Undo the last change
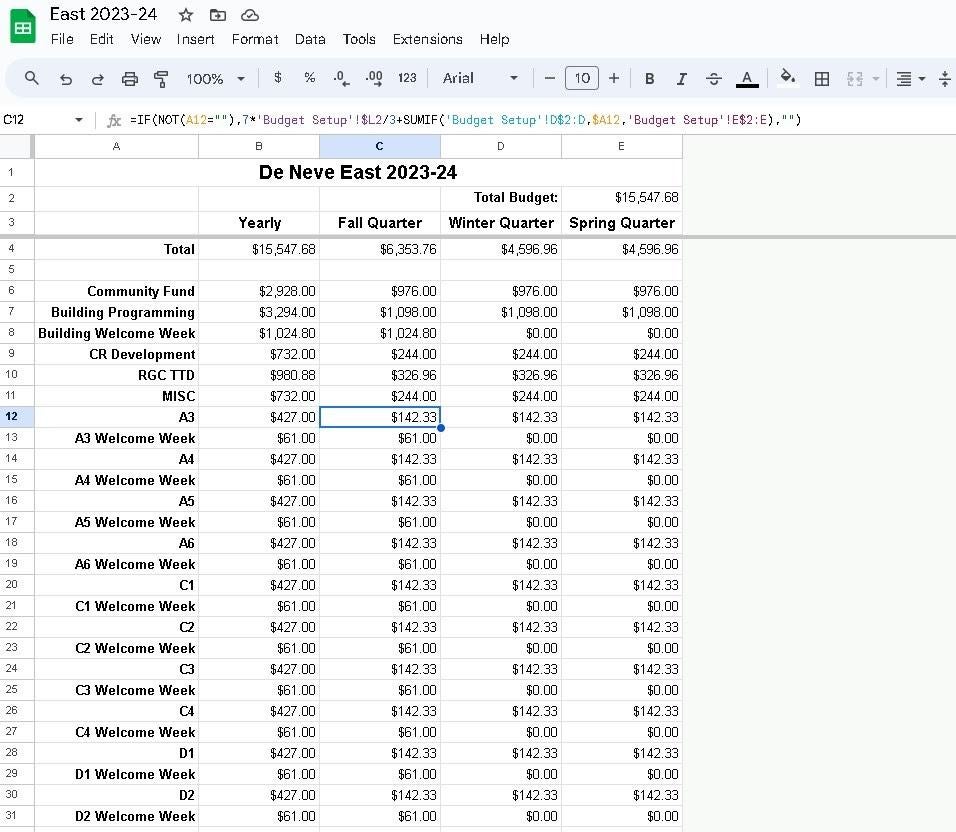Screen dimensions: 956x832 click(66, 78)
